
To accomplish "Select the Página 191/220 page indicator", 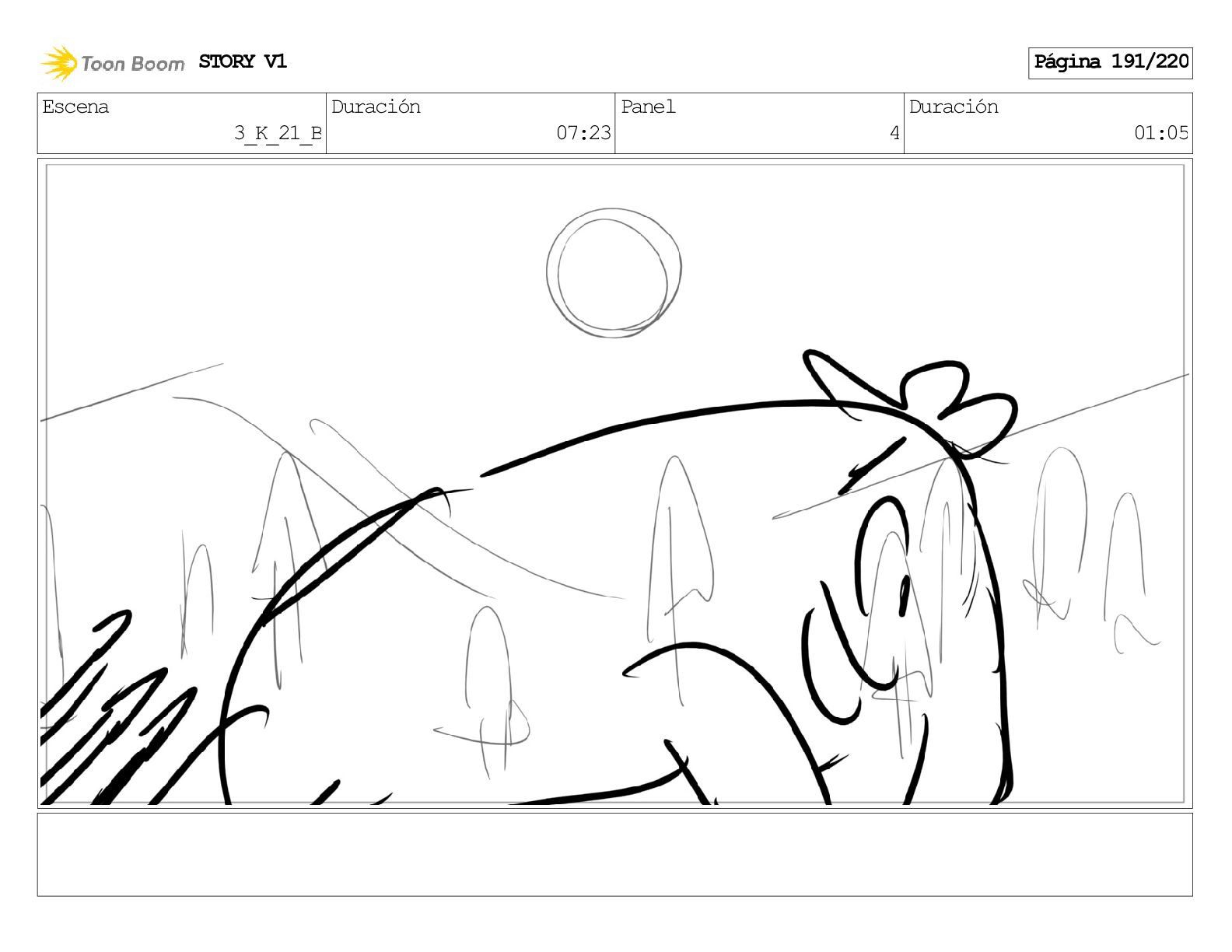I will coord(1111,62).
